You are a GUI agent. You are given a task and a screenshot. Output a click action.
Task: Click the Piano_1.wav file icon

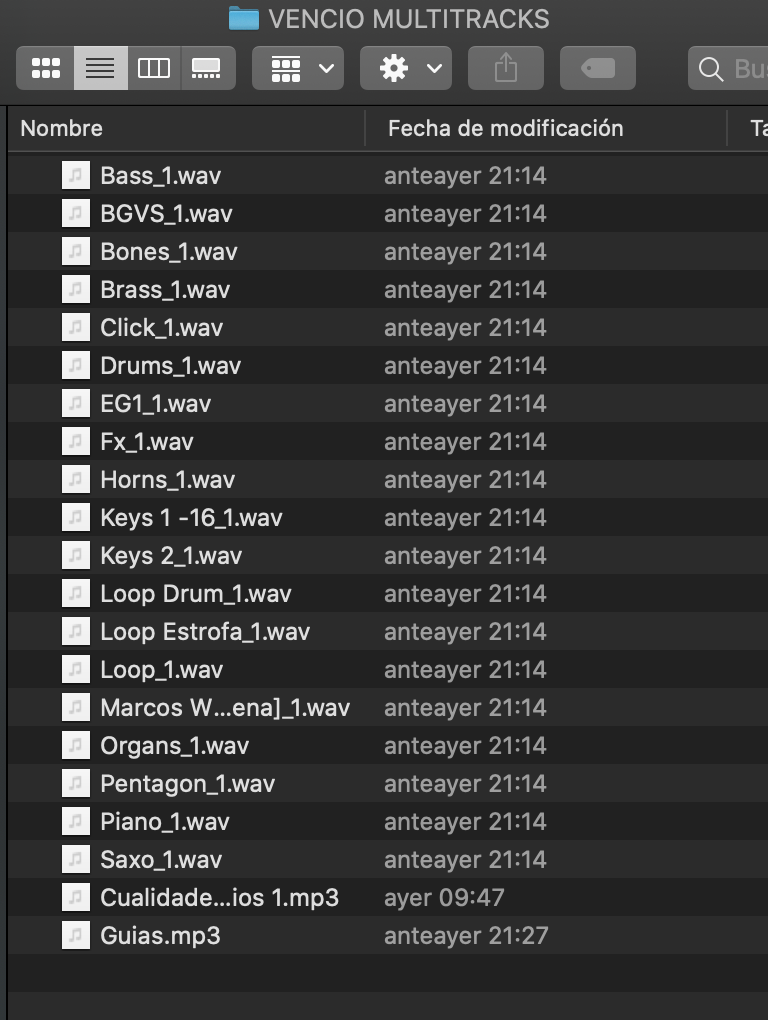pyautogui.click(x=75, y=822)
